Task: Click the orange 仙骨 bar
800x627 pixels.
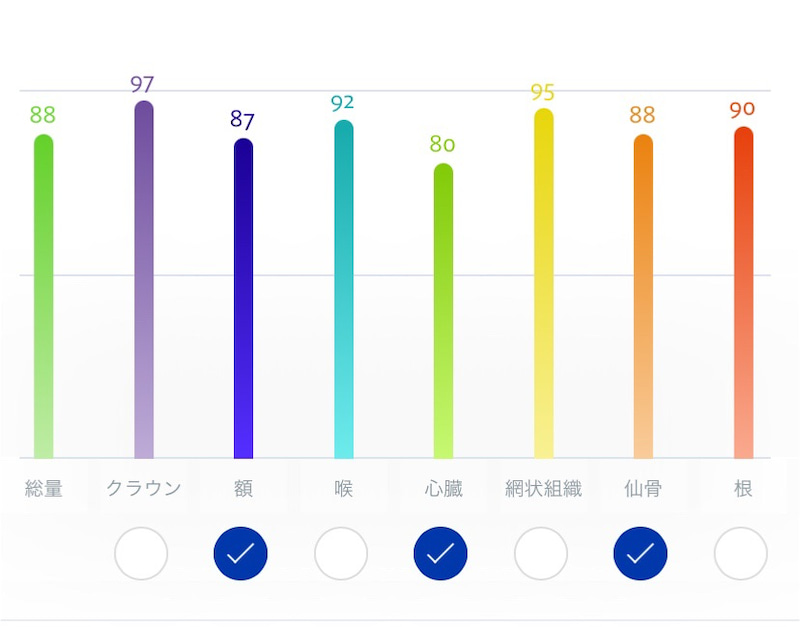Action: pyautogui.click(x=643, y=296)
